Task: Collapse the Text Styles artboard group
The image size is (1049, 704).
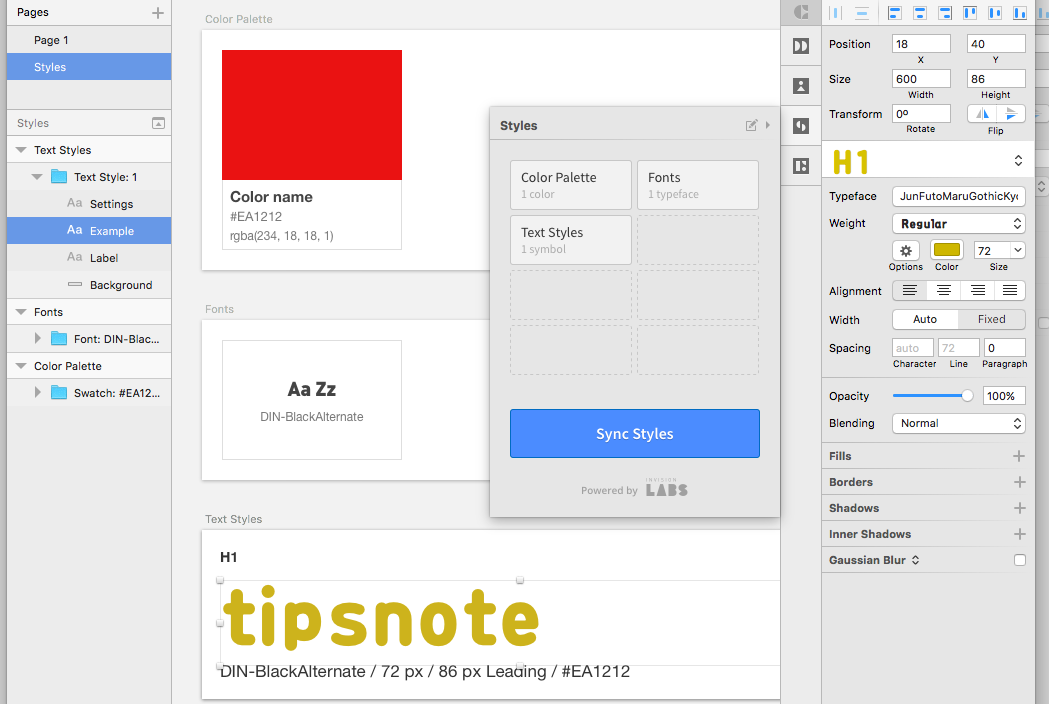Action: pos(21,150)
